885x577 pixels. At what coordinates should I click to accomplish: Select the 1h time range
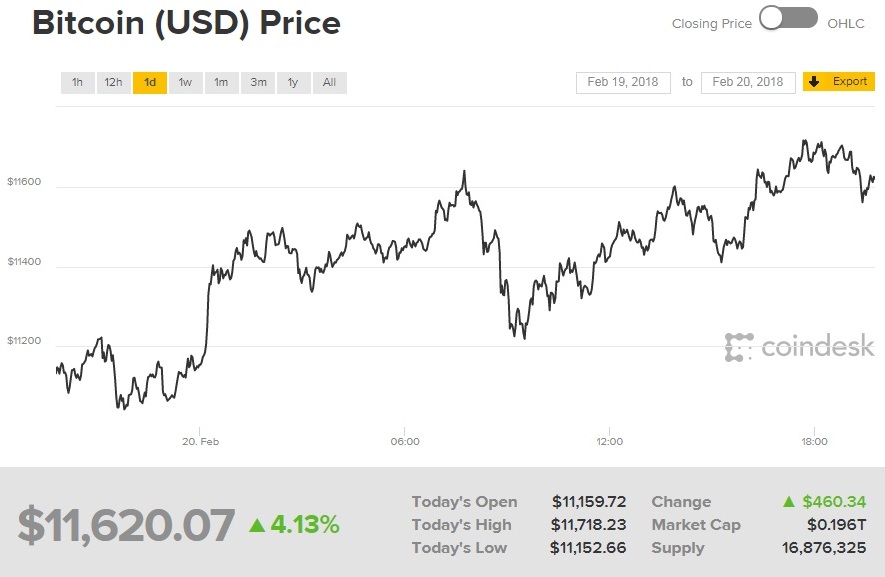click(77, 82)
